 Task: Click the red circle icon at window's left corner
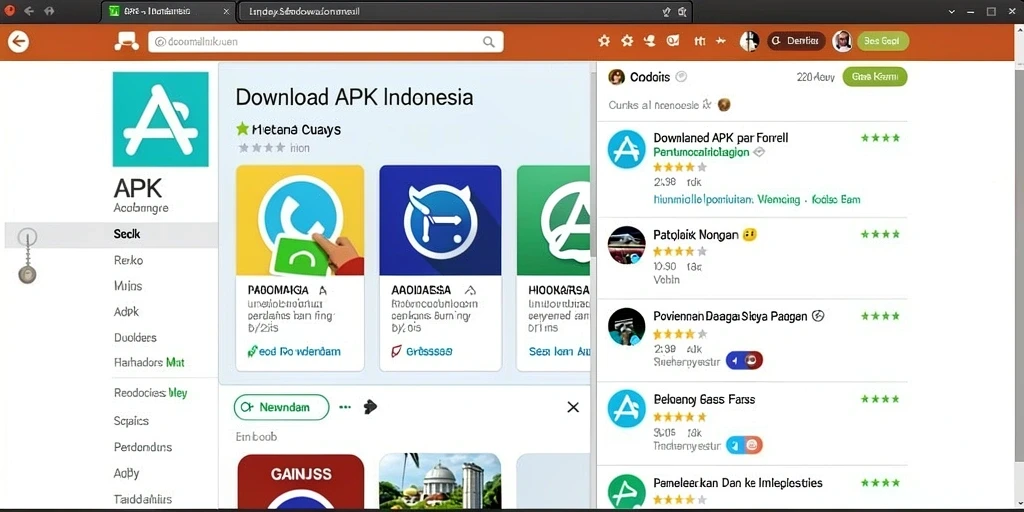[8, 11]
